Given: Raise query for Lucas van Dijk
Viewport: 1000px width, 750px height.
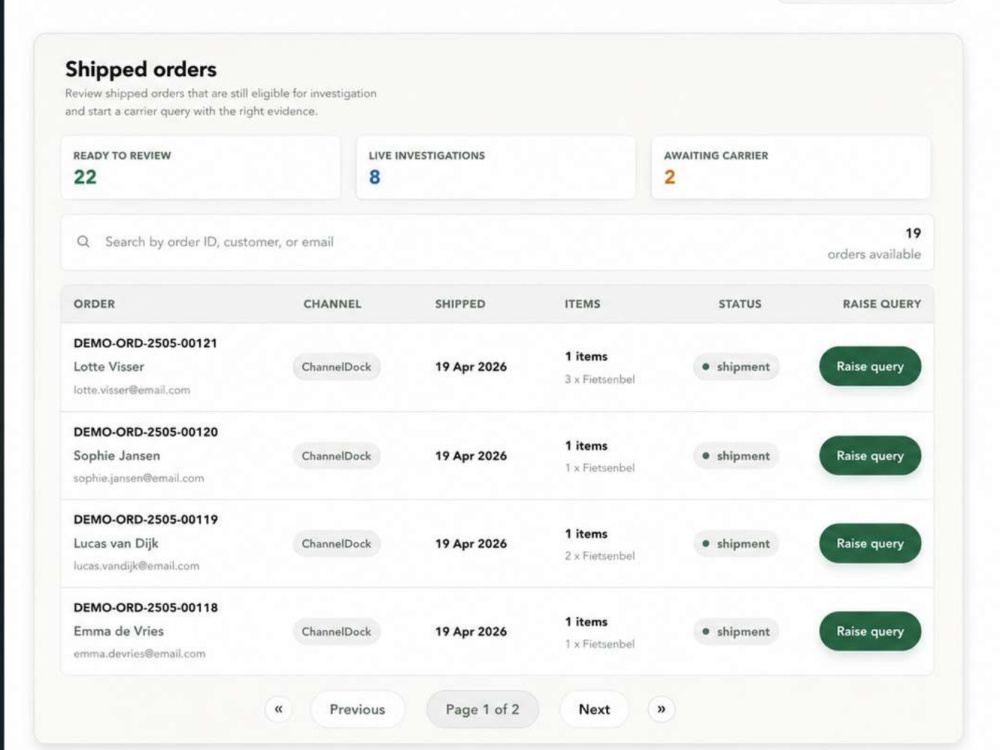Looking at the screenshot, I should (x=870, y=543).
